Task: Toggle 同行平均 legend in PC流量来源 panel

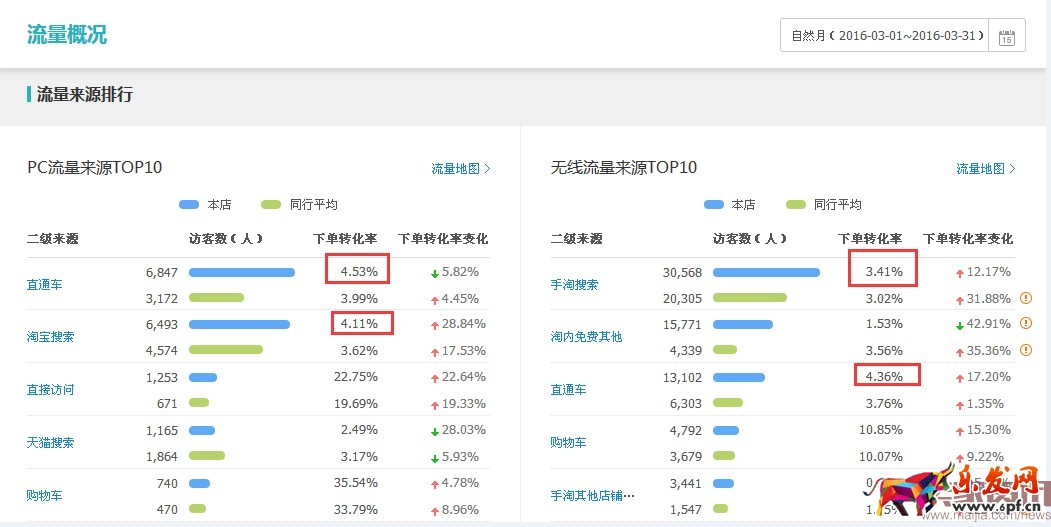Action: (x=298, y=204)
